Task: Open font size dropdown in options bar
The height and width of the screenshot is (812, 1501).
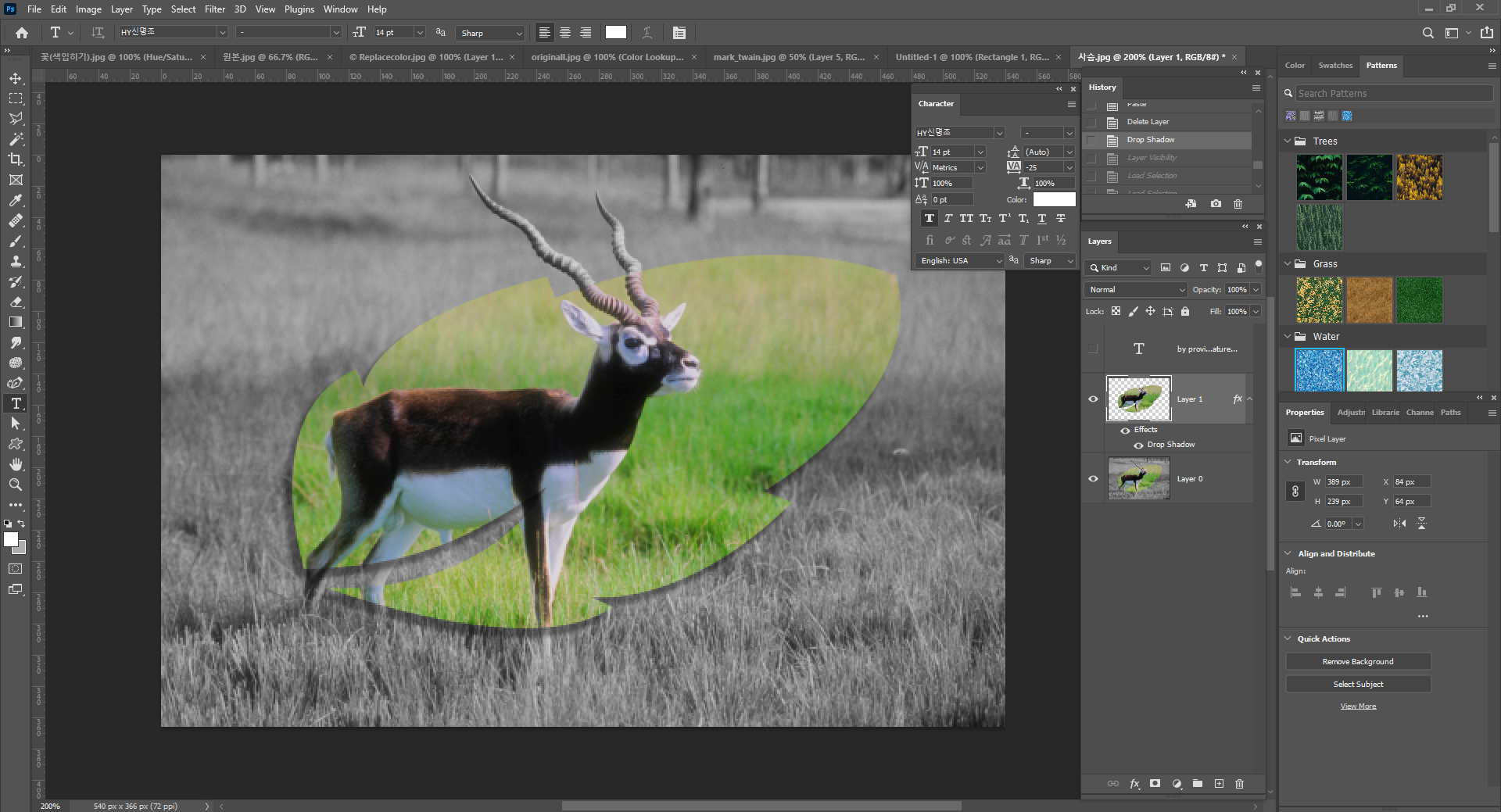Action: 420,32
